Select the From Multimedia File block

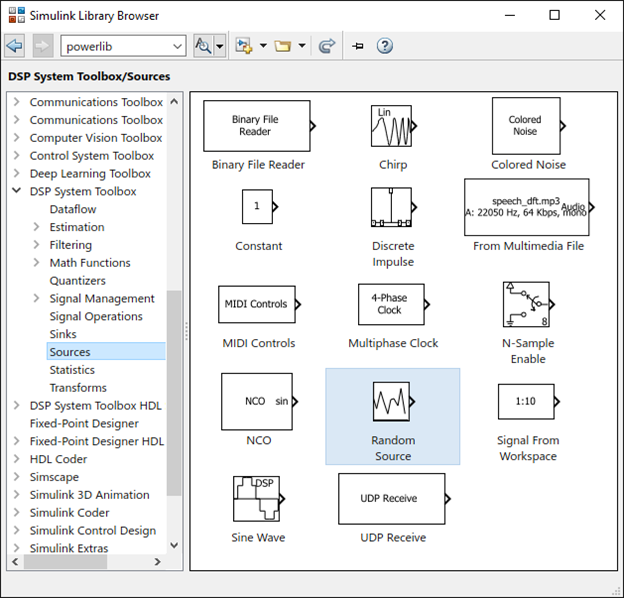click(528, 207)
